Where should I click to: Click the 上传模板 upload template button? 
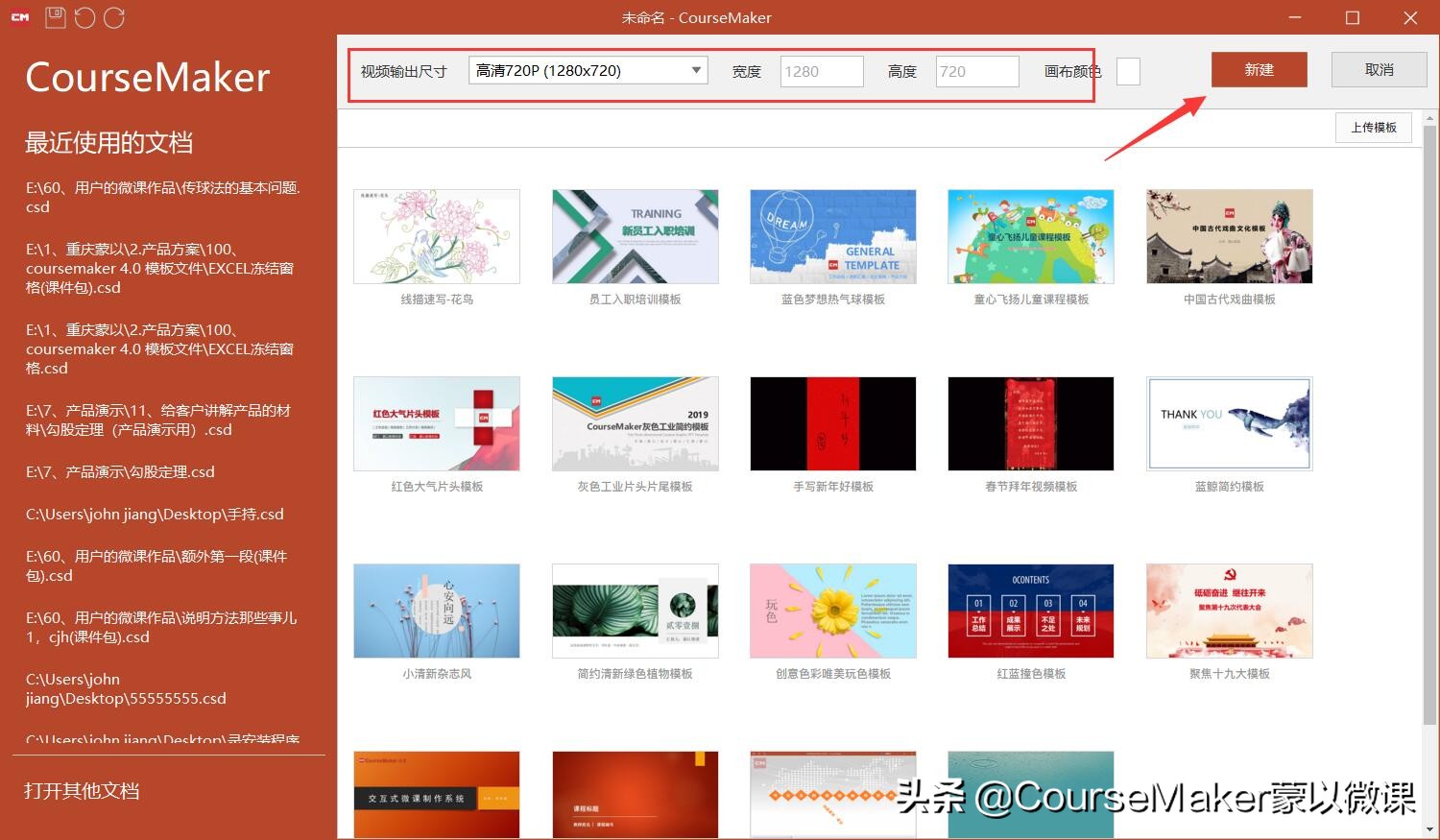click(x=1373, y=127)
